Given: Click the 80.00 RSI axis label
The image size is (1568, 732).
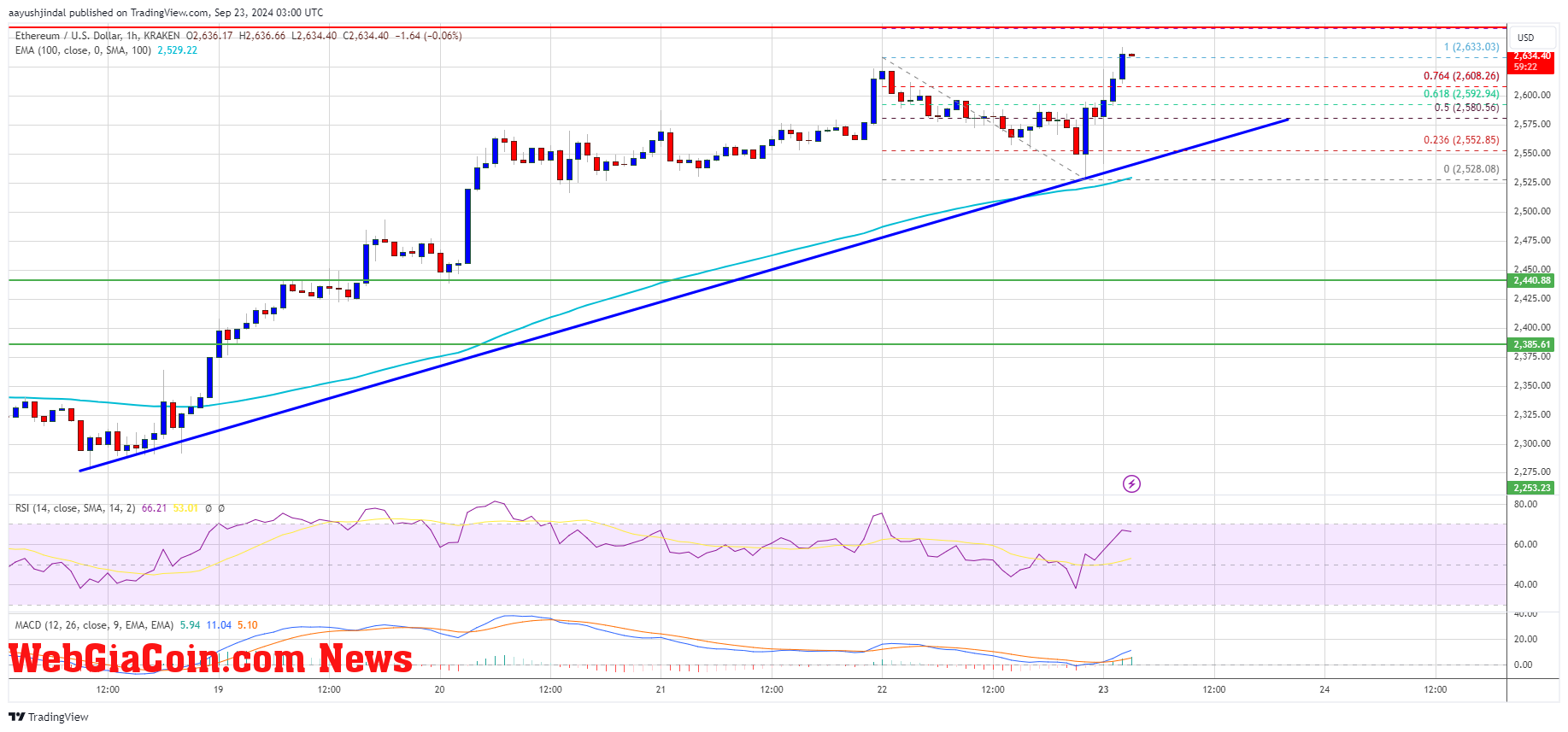Looking at the screenshot, I should [1525, 504].
